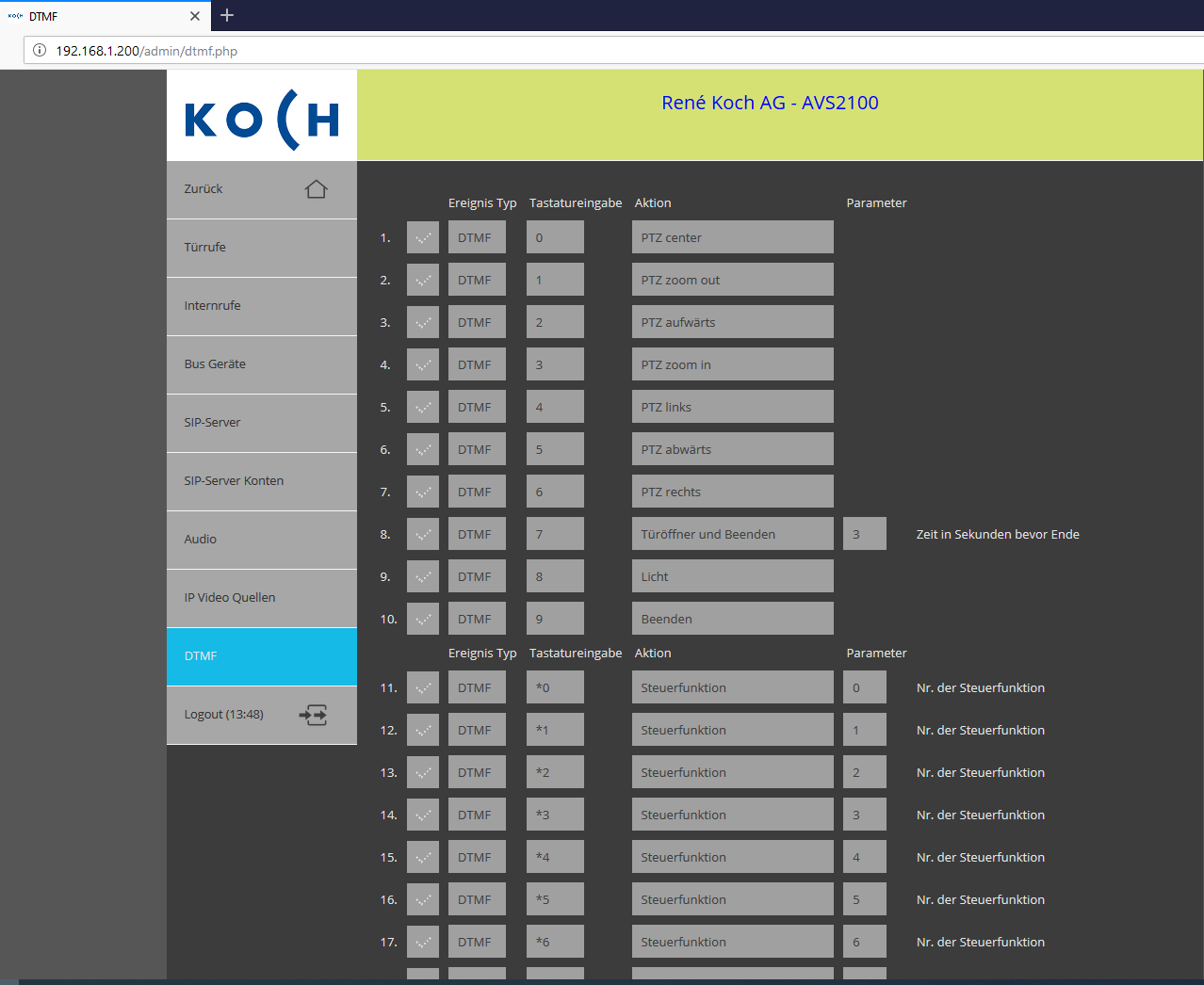Open the Beenden action dropdown in row 10

click(x=733, y=619)
